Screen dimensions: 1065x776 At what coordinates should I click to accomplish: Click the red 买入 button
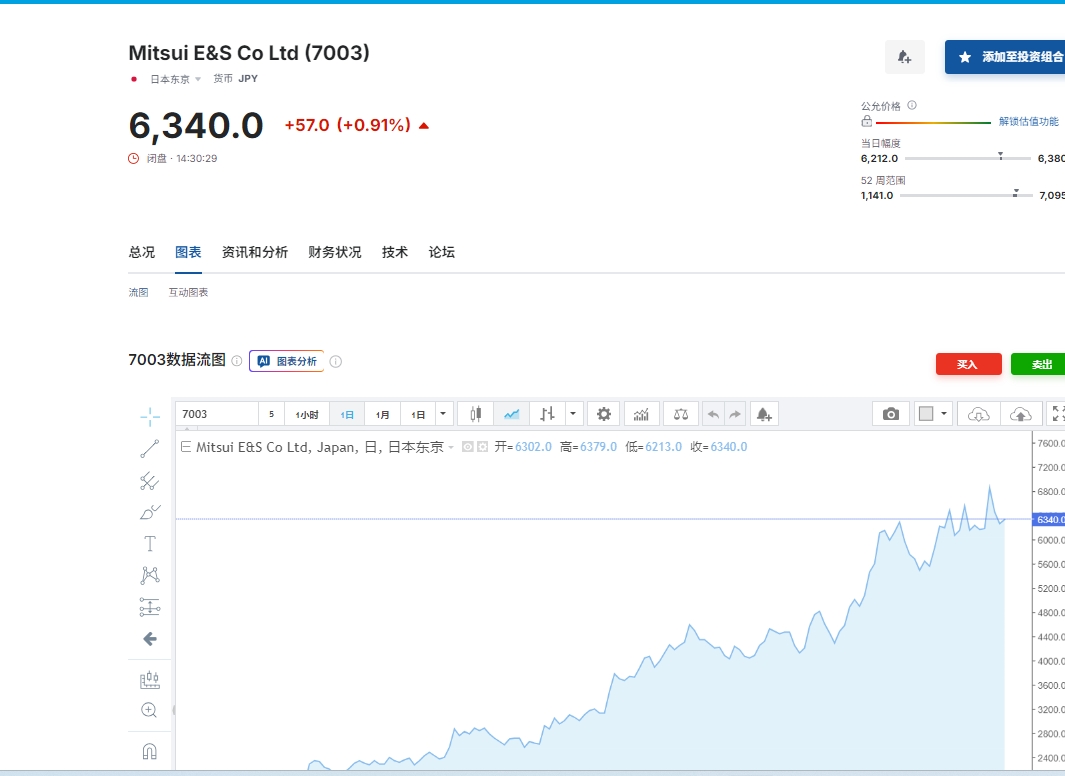coord(969,365)
